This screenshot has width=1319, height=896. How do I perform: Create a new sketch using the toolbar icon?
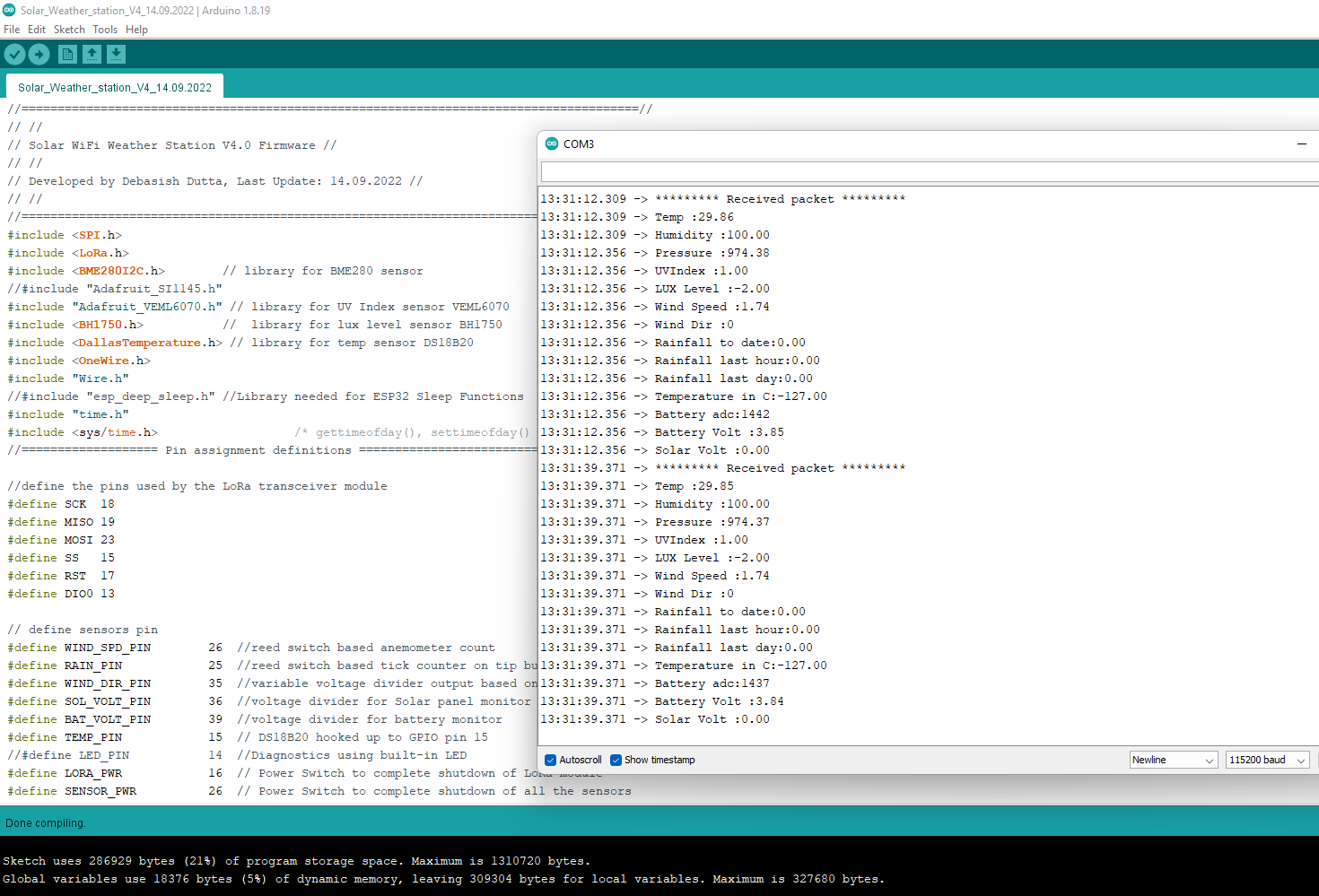(67, 55)
